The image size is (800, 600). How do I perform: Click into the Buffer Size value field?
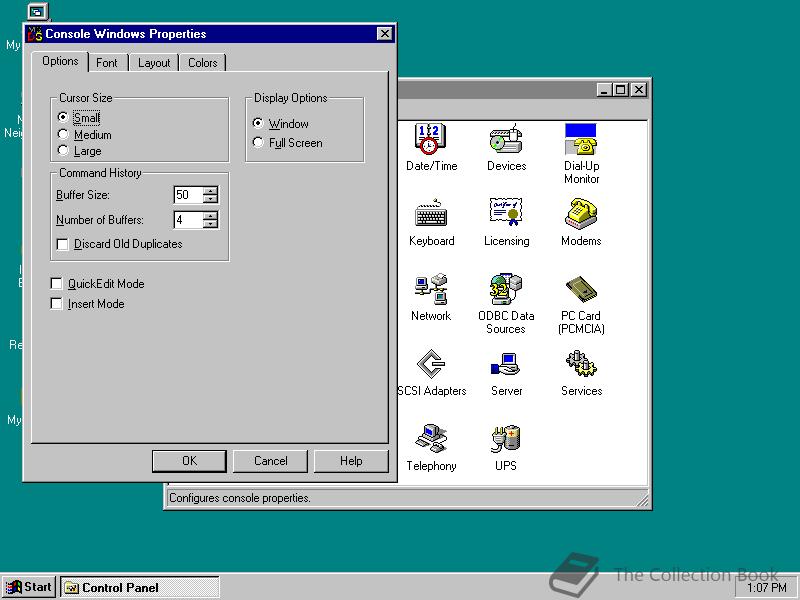(188, 194)
